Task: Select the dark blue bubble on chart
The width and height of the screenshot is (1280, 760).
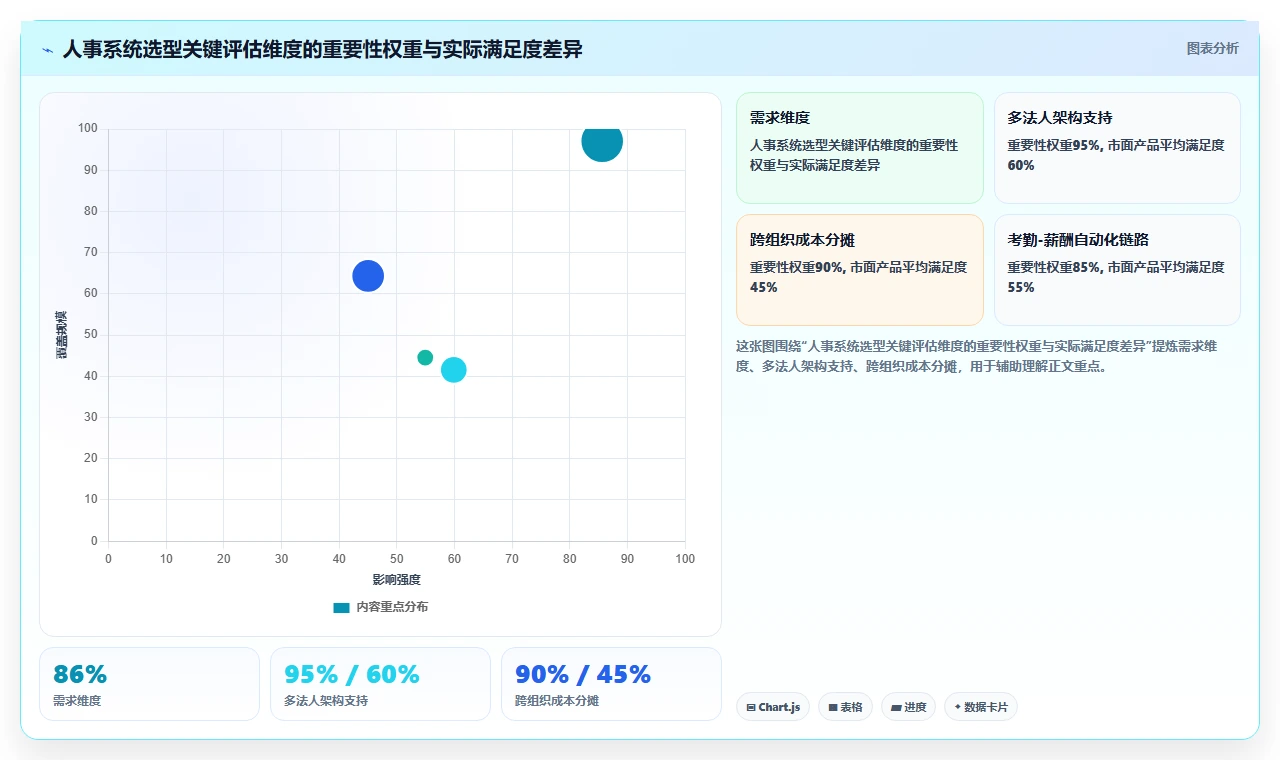Action: (368, 276)
